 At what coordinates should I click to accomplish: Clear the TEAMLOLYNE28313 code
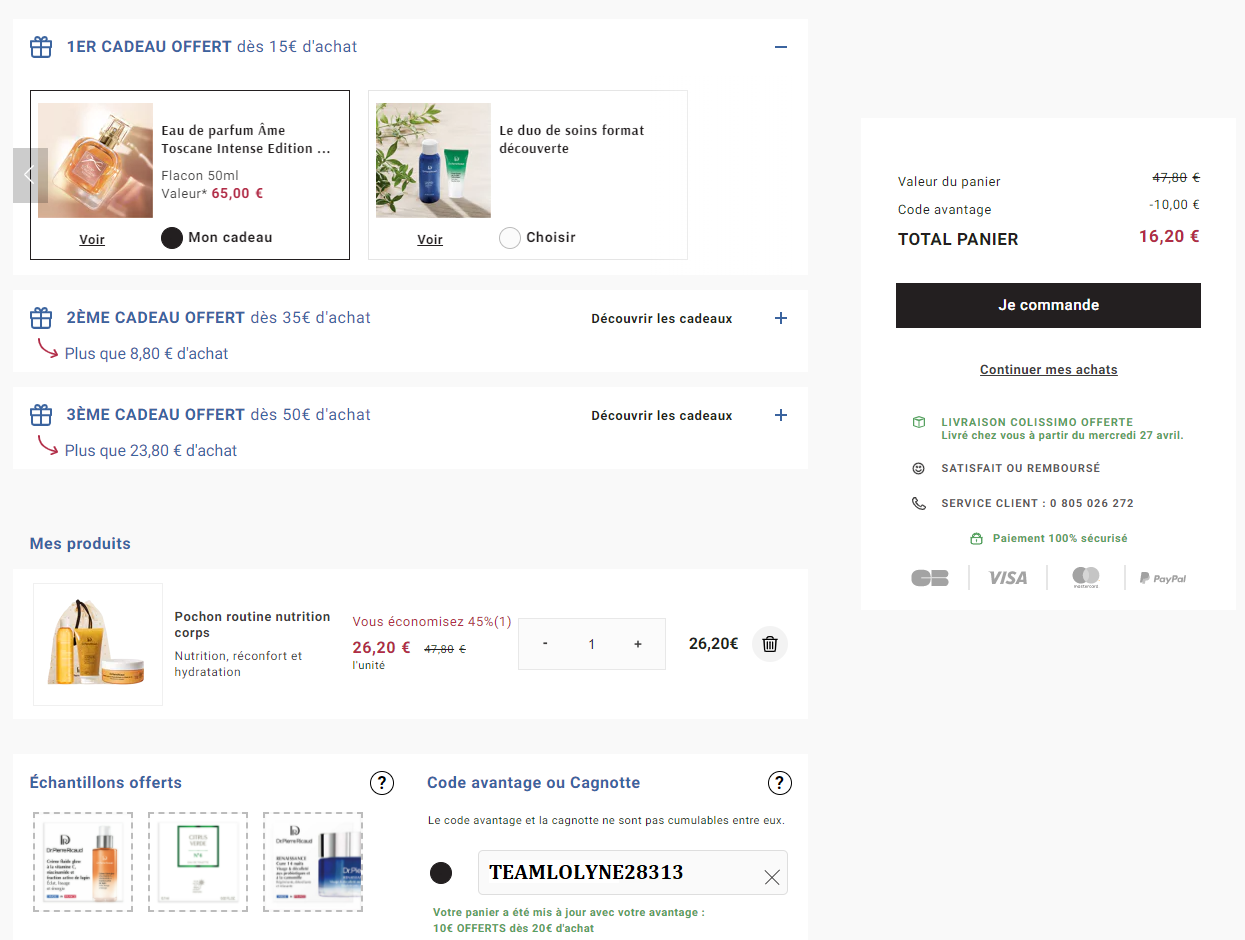point(772,877)
